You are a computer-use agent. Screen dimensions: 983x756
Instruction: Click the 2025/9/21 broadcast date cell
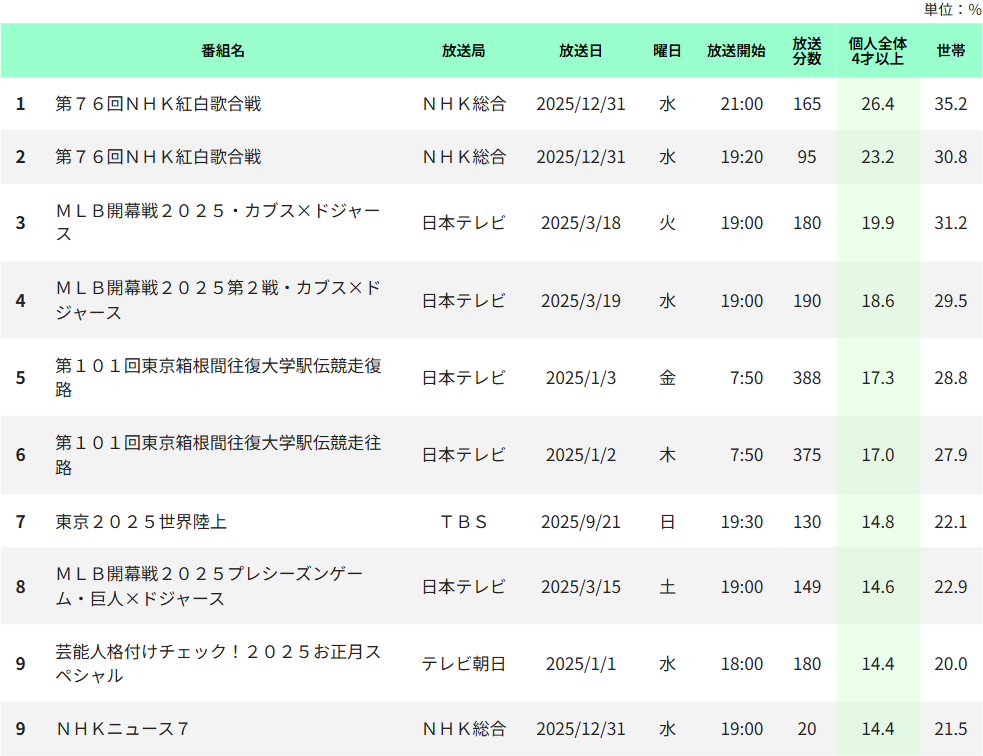580,522
